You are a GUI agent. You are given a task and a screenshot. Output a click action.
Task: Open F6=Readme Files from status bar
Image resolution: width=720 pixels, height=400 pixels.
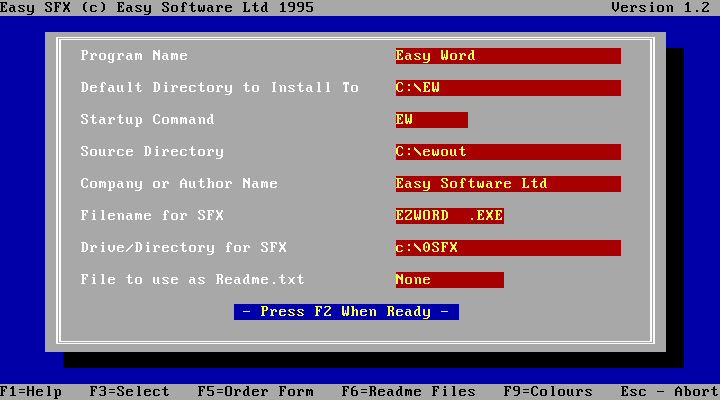[x=409, y=392]
